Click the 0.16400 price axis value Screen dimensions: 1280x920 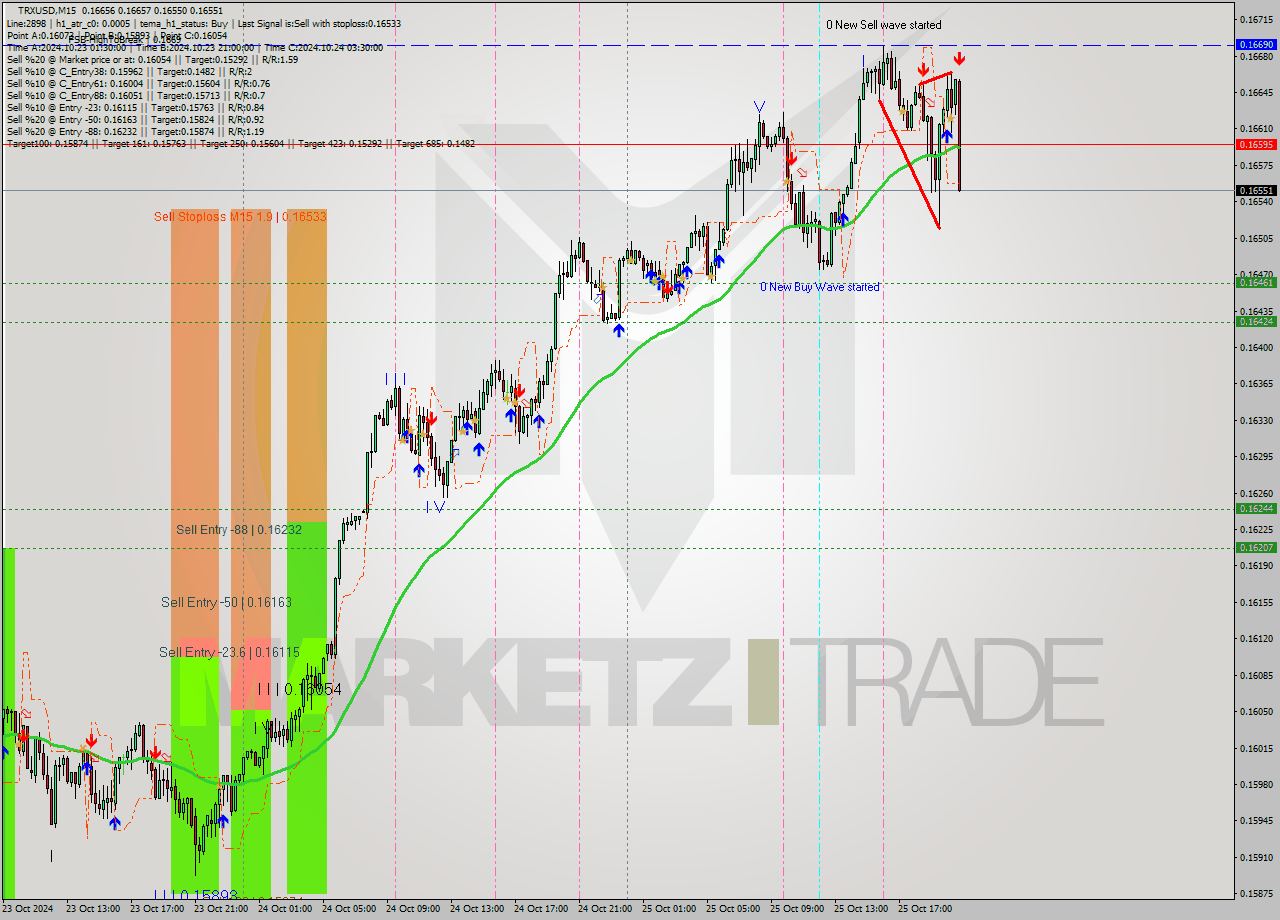coord(1256,347)
